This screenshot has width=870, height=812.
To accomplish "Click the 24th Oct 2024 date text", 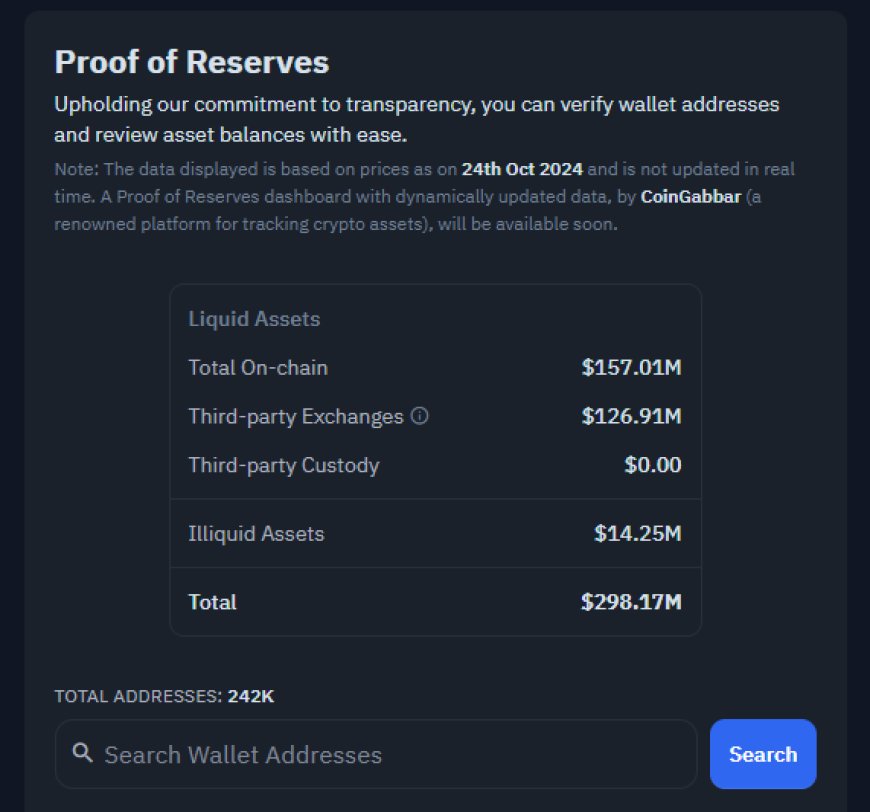I will click(522, 169).
